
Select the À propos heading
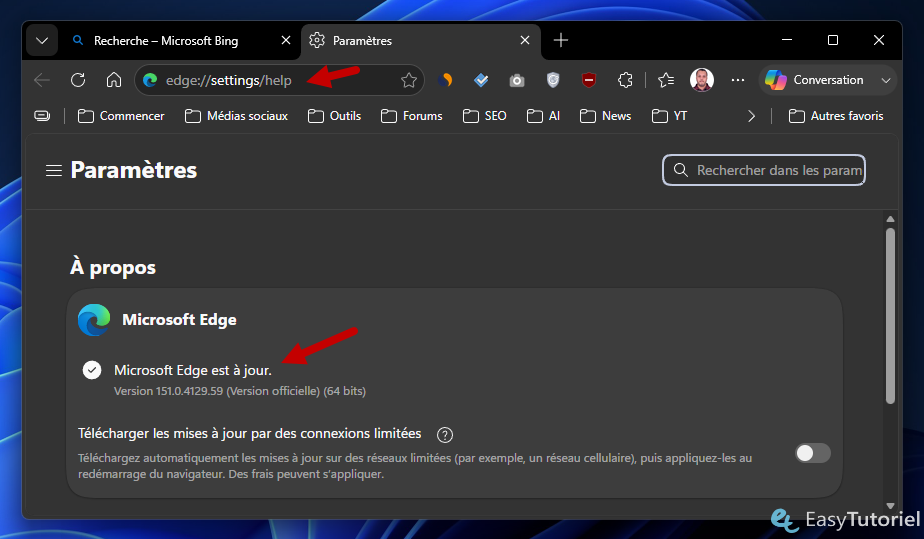113,267
